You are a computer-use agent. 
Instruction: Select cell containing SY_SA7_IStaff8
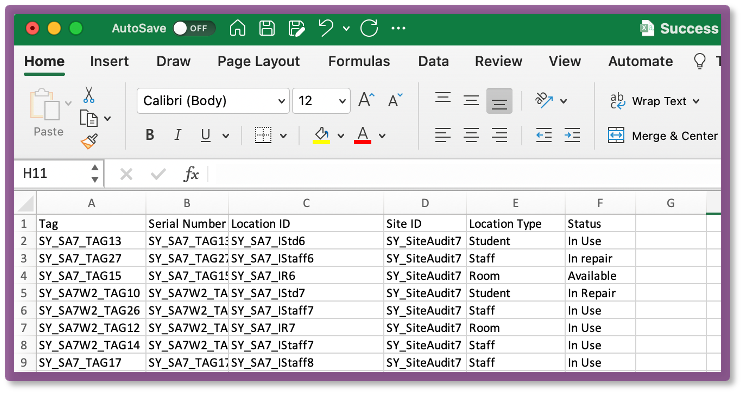click(306, 363)
